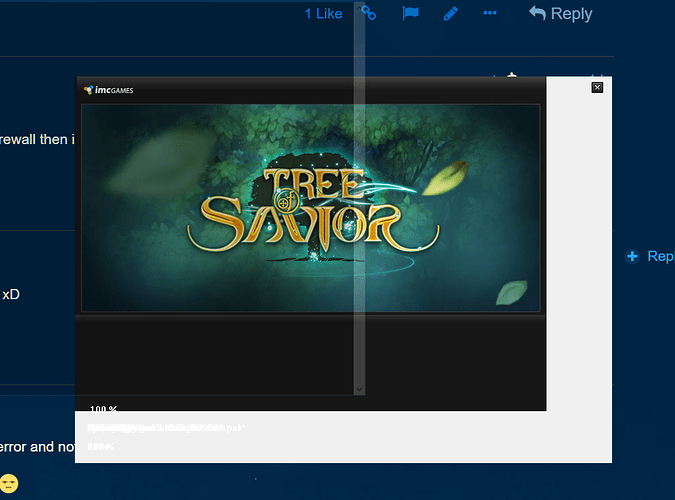Image resolution: width=675 pixels, height=500 pixels.
Task: Click the 1 Like link
Action: [x=323, y=14]
